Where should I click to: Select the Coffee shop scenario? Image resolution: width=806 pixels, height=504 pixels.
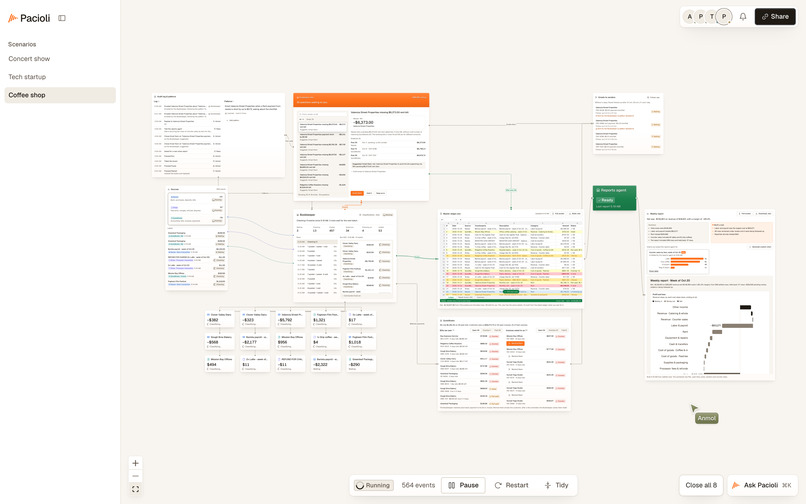60,95
